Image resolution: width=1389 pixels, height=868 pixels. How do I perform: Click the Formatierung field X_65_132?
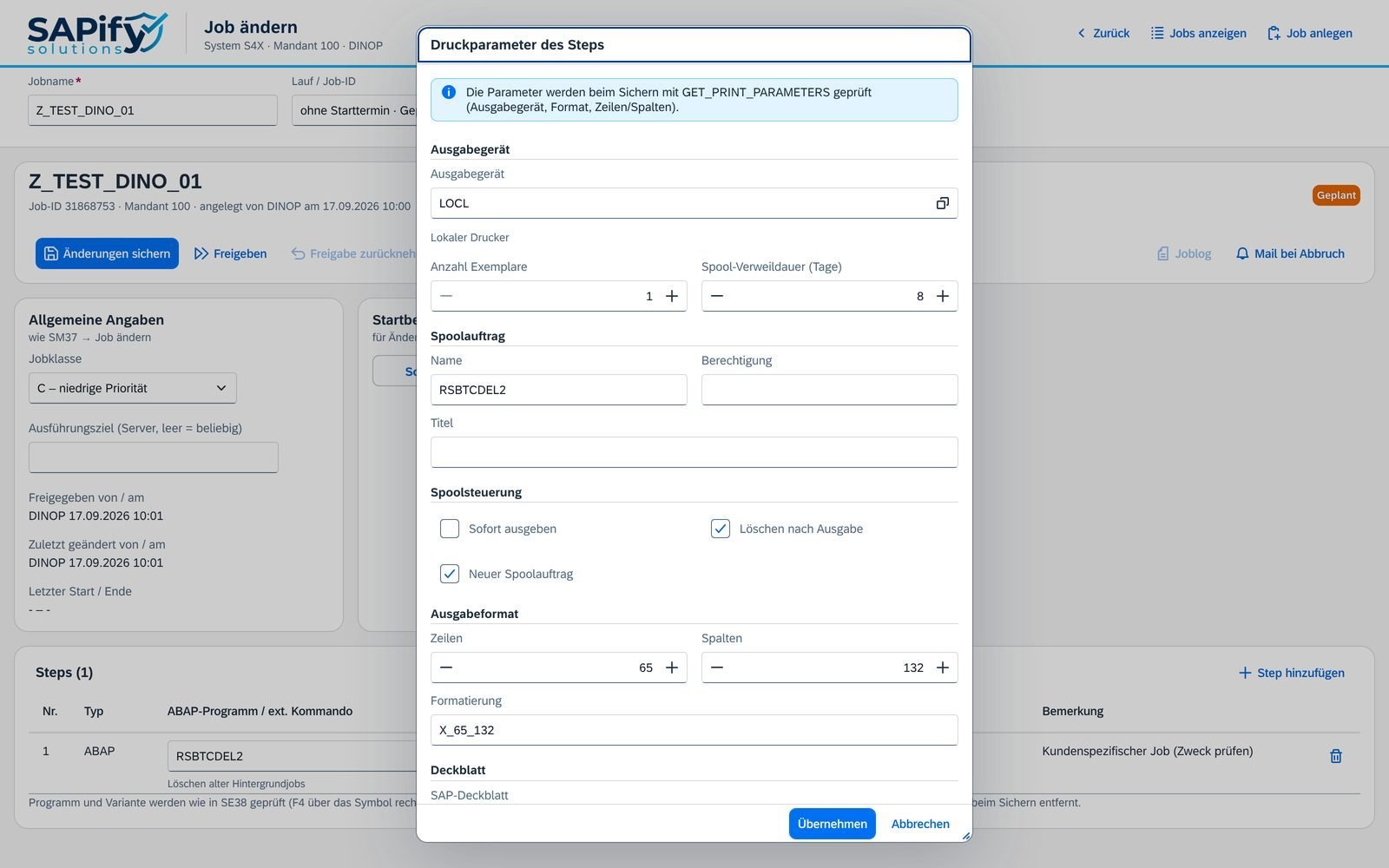(694, 730)
